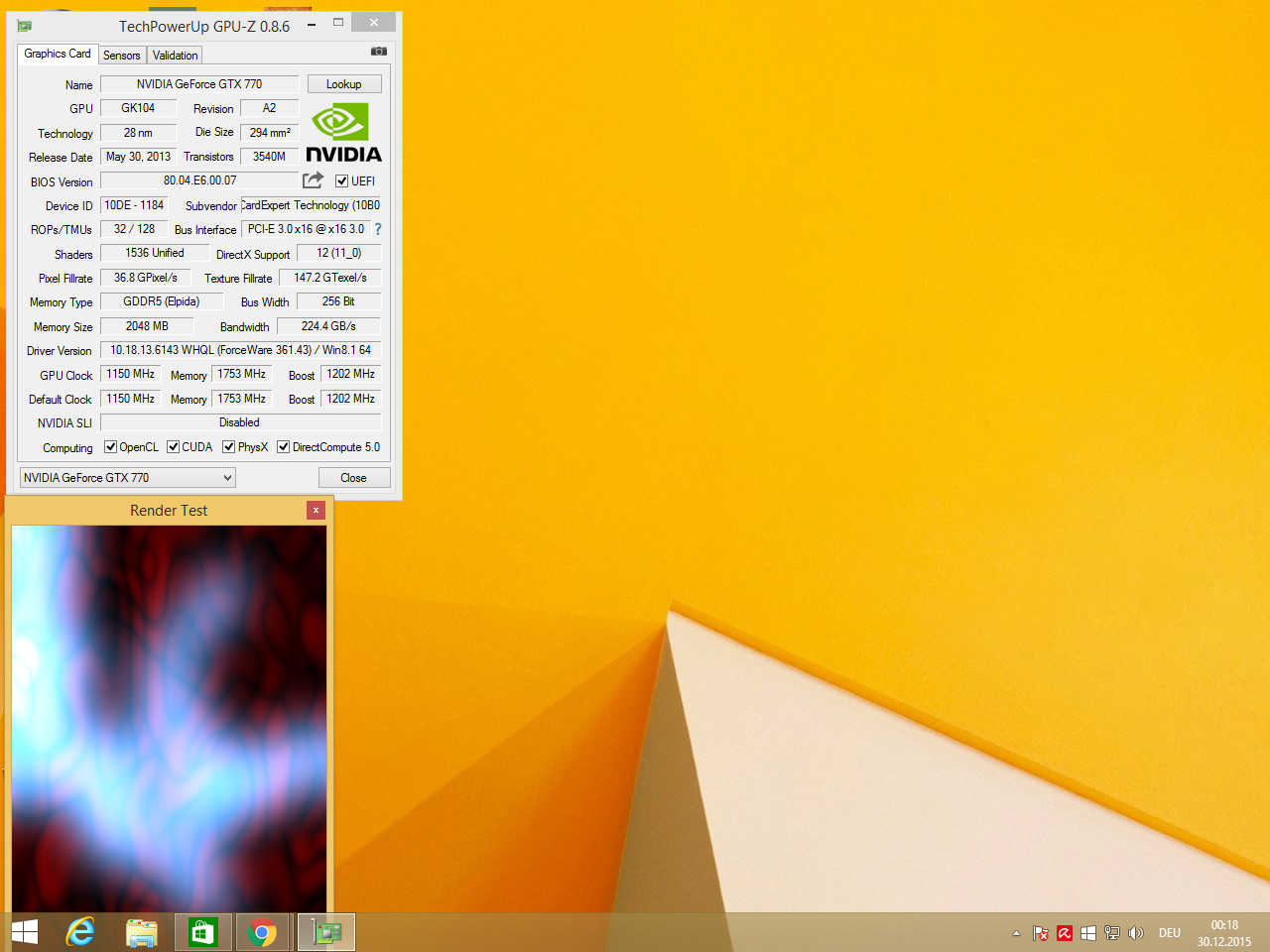Toggle the CUDA checkbox
This screenshot has height=952, width=1270.
[x=173, y=447]
